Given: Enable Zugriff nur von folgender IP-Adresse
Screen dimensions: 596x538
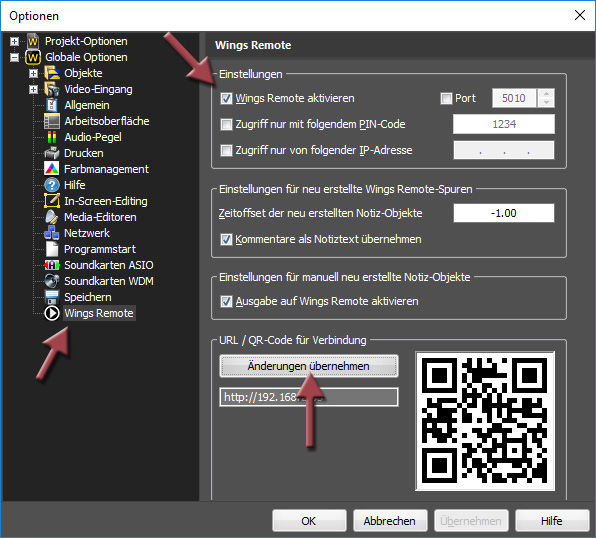Looking at the screenshot, I should (226, 151).
